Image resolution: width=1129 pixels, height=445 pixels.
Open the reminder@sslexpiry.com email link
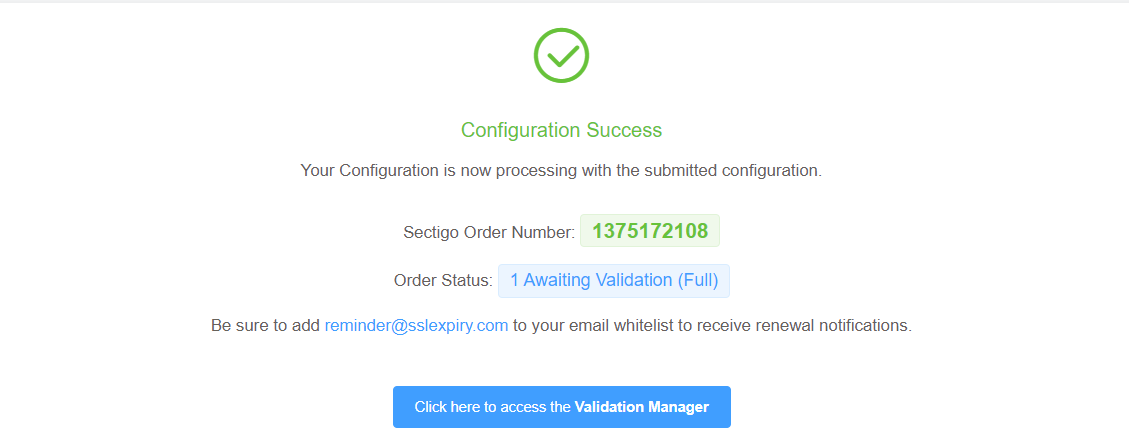(x=416, y=326)
